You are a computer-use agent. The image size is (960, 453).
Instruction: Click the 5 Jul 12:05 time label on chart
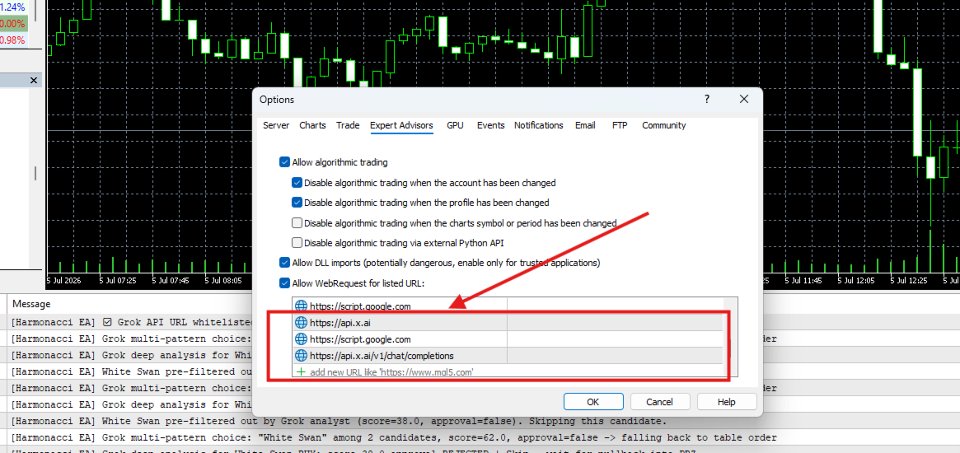pos(857,280)
